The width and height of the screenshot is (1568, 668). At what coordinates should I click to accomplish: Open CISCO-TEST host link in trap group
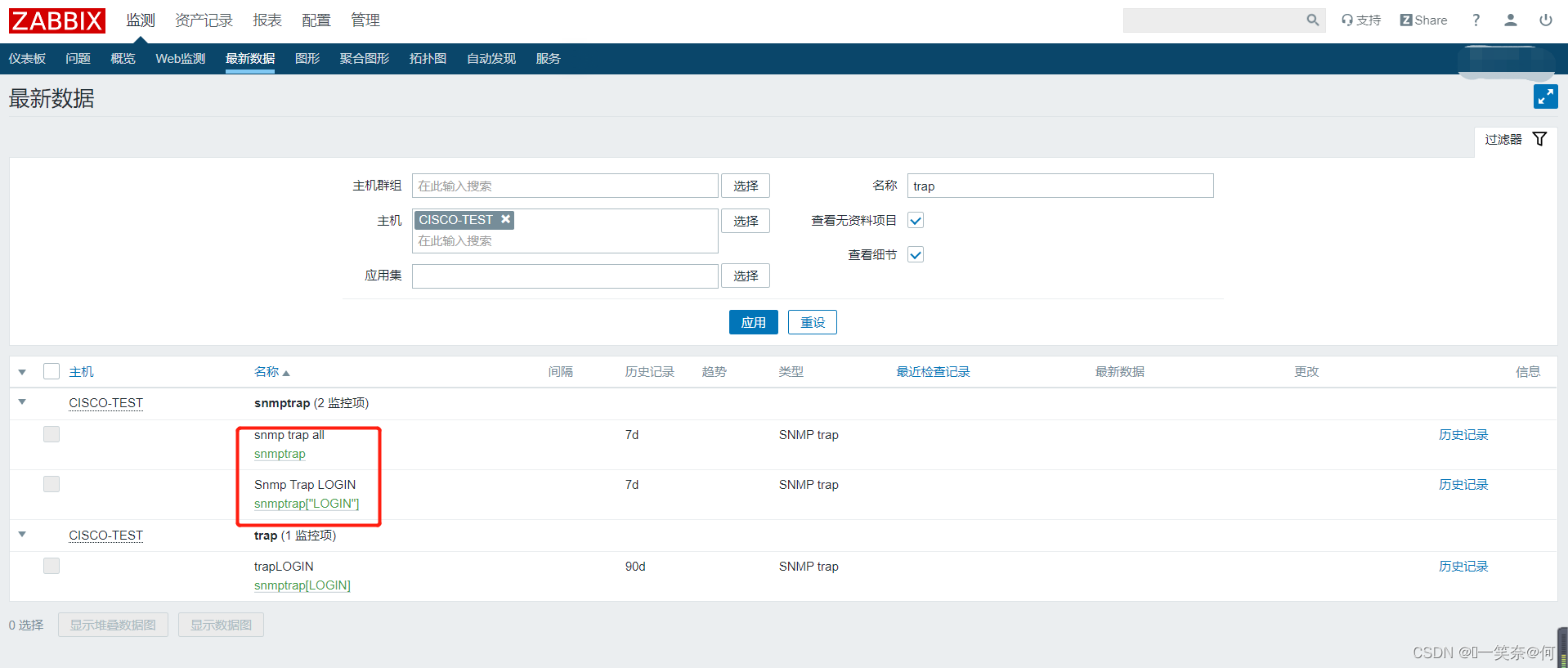pyautogui.click(x=105, y=536)
